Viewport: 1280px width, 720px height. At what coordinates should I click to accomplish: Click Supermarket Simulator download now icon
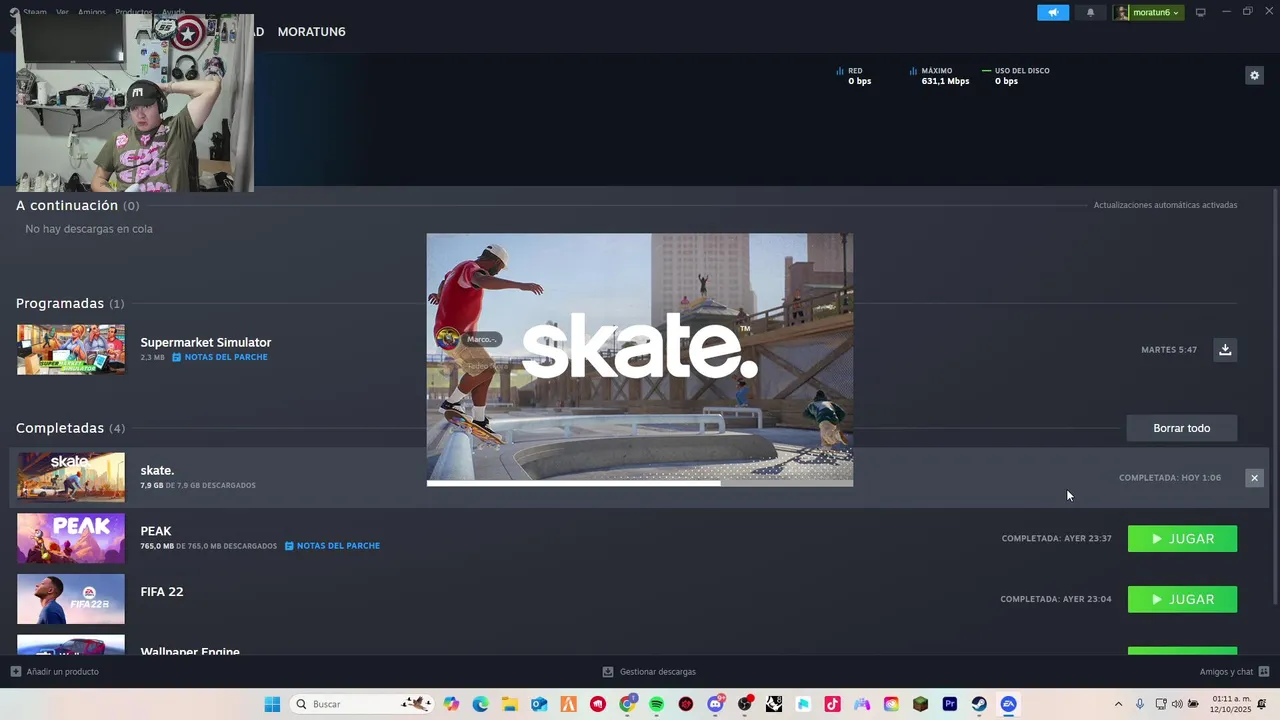(1225, 350)
